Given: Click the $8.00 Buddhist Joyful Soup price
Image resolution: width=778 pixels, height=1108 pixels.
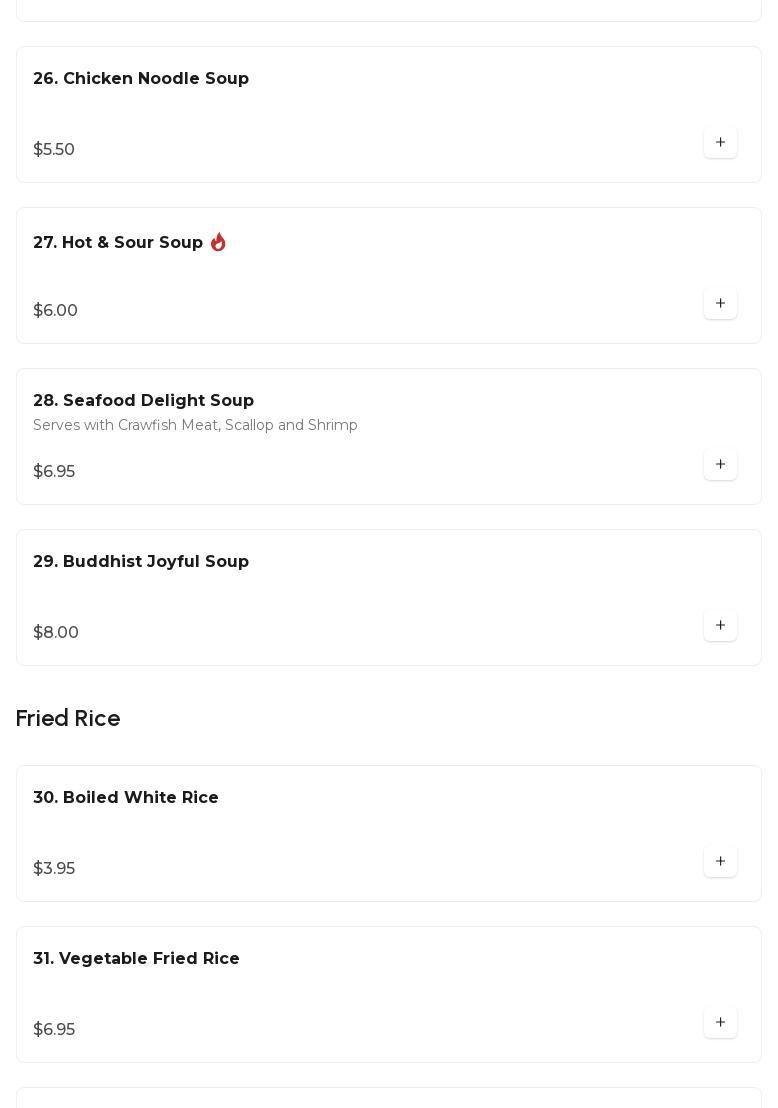Looking at the screenshot, I should pos(56,633).
